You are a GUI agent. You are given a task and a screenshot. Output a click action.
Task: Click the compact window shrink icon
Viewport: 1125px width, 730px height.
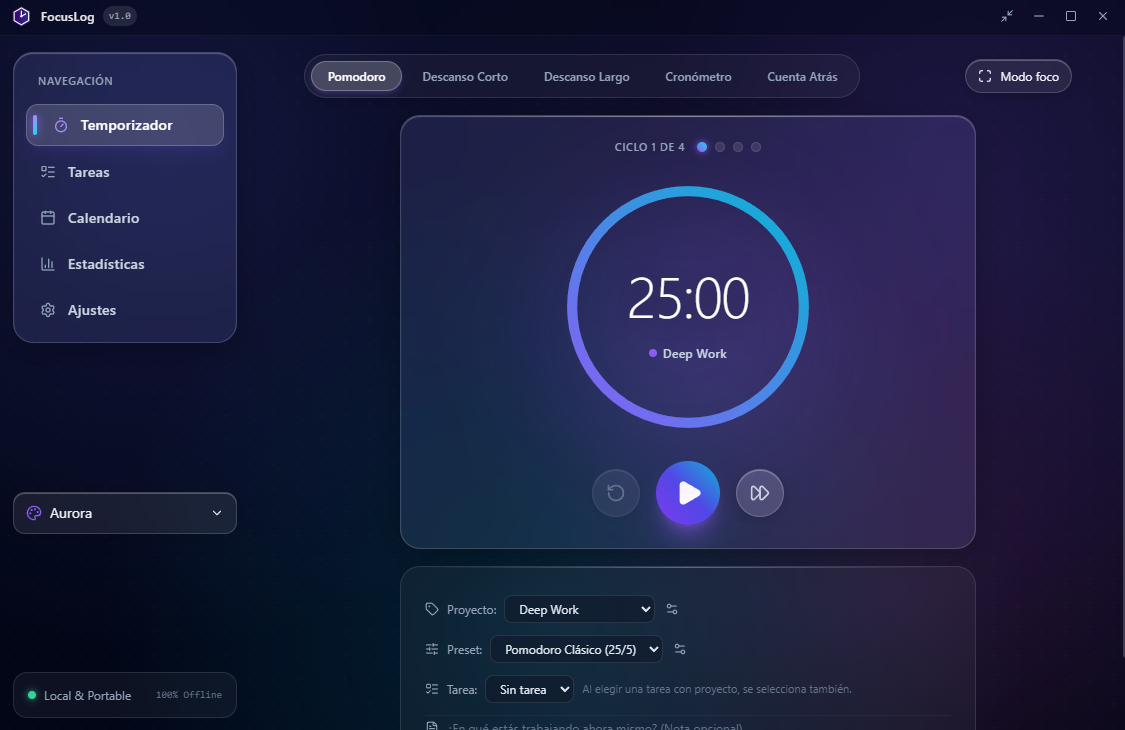tap(1007, 16)
